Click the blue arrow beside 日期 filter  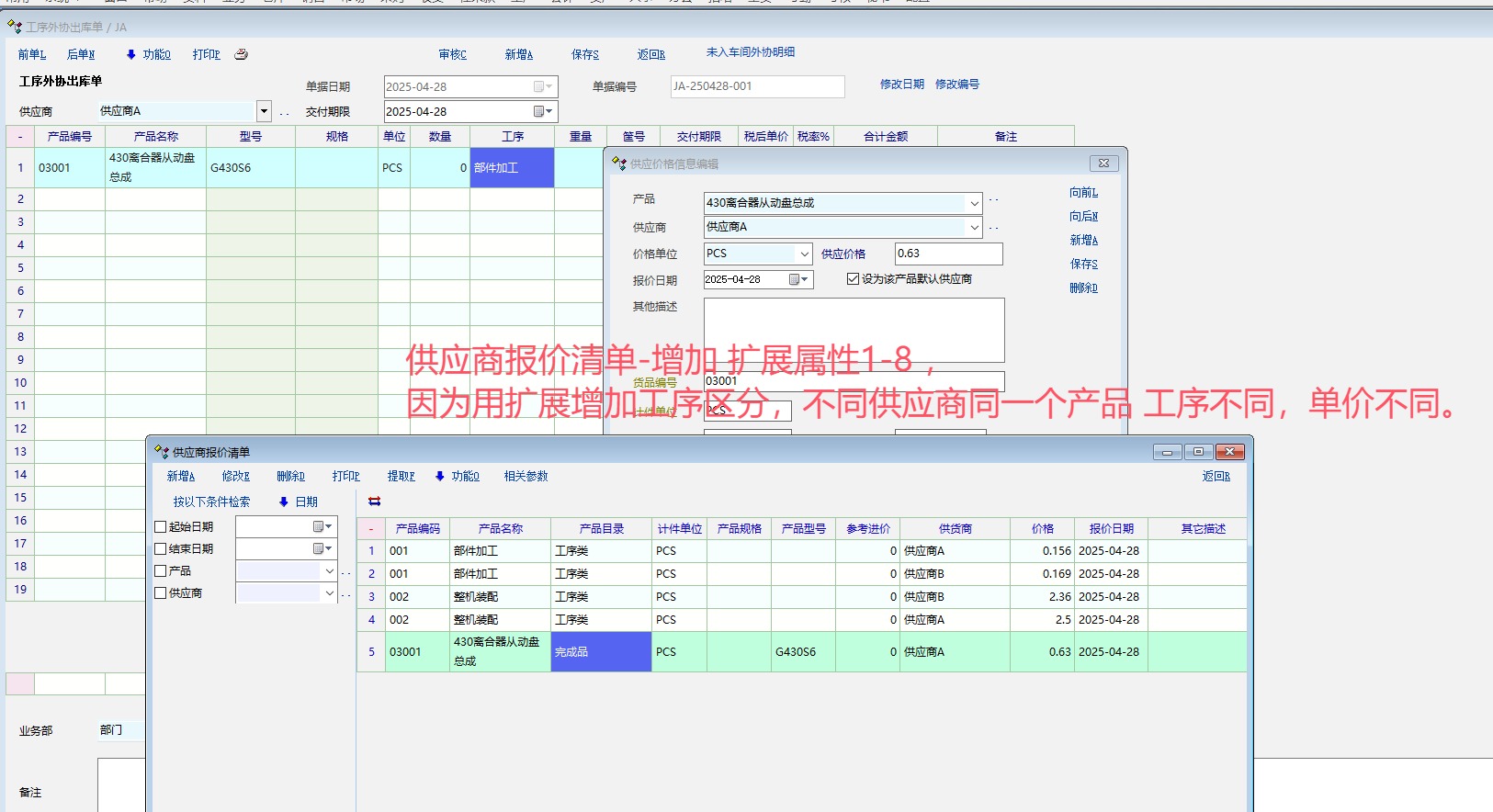coord(284,502)
